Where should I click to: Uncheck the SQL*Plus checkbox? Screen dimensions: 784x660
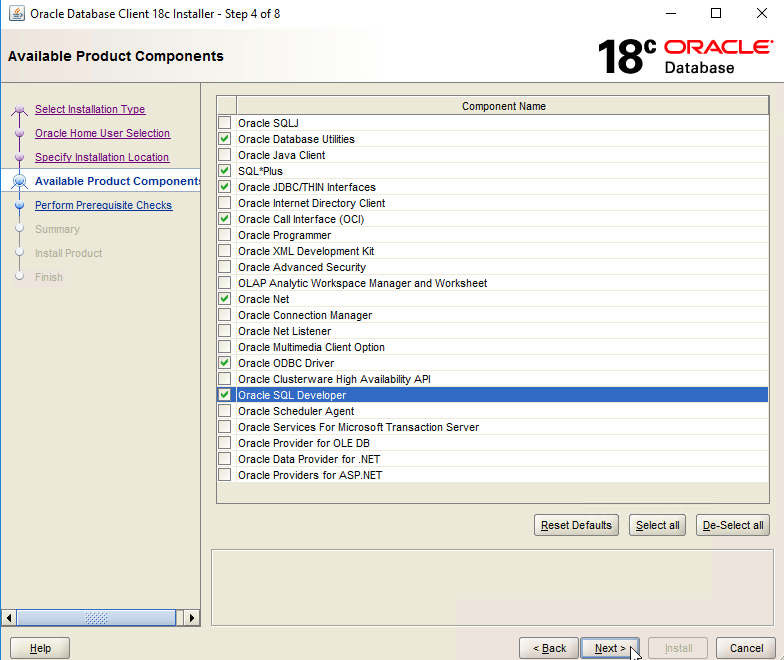point(224,170)
